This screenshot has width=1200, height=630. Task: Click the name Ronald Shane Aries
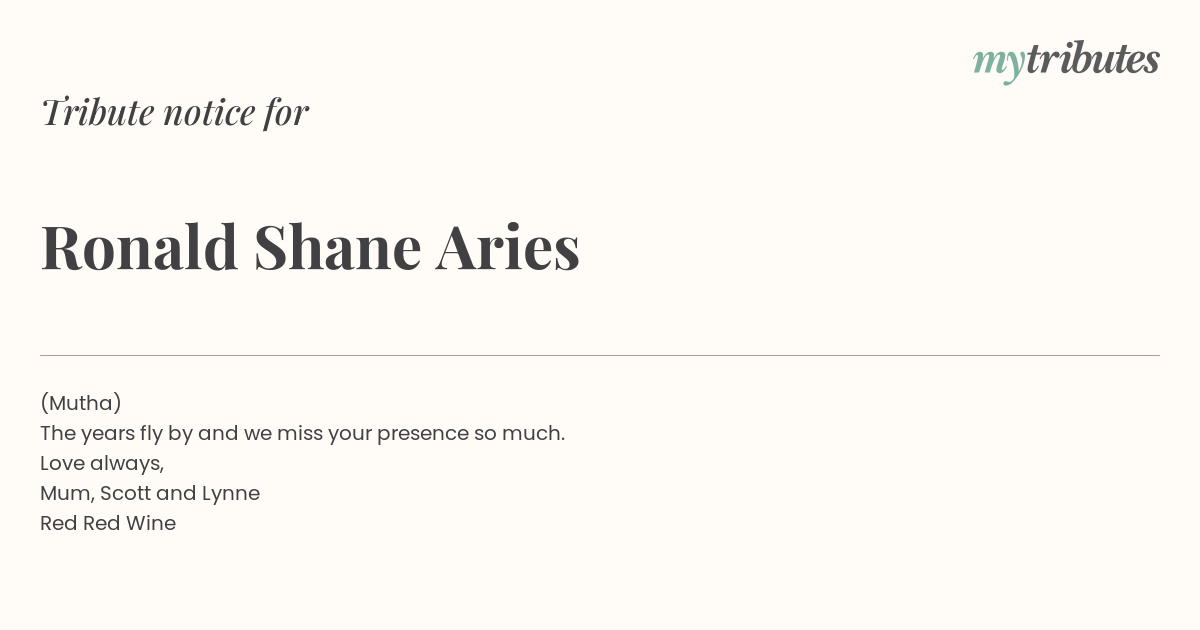[310, 247]
